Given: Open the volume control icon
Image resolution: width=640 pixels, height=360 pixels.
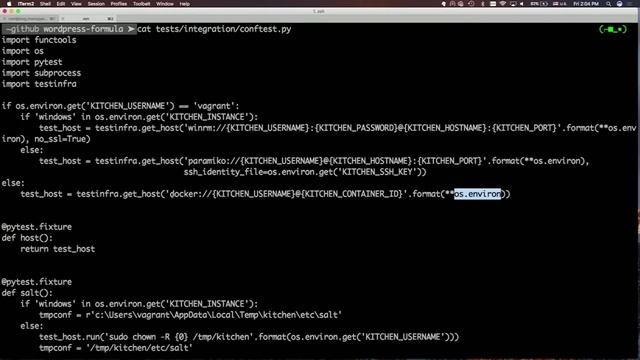Looking at the screenshot, I should click(522, 4).
